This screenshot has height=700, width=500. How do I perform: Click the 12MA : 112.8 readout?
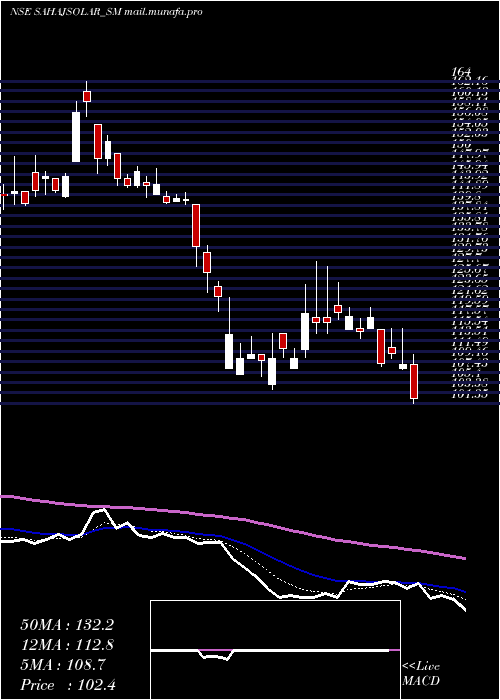(67, 645)
